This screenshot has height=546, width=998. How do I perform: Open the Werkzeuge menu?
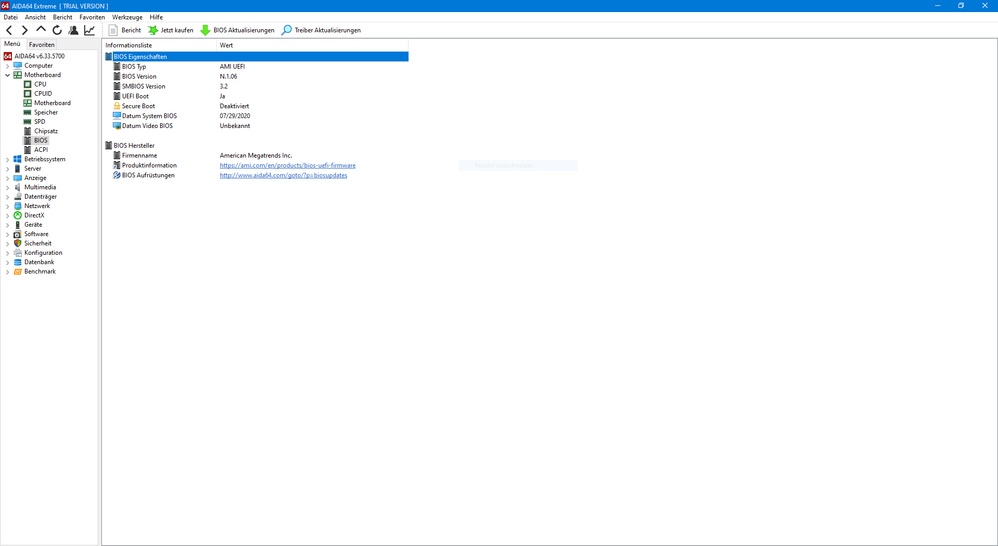pyautogui.click(x=127, y=17)
